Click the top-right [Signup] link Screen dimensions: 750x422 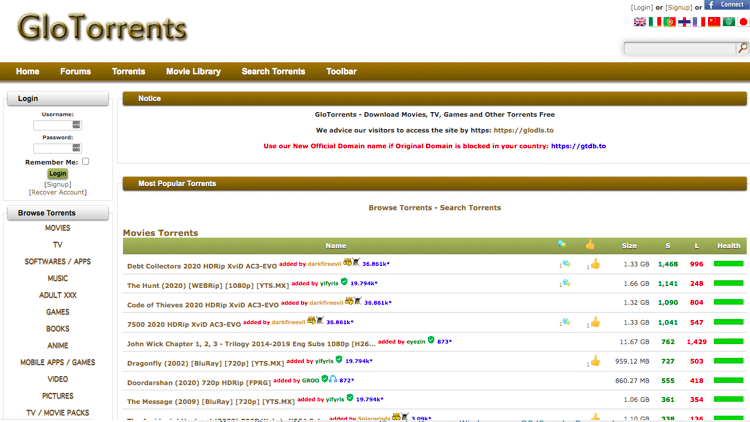[678, 8]
